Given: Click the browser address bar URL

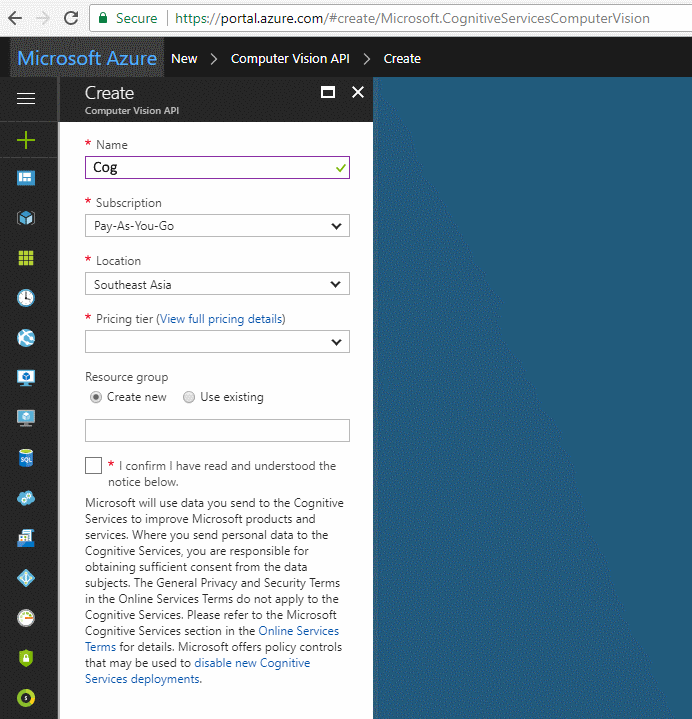Looking at the screenshot, I should click(x=412, y=18).
